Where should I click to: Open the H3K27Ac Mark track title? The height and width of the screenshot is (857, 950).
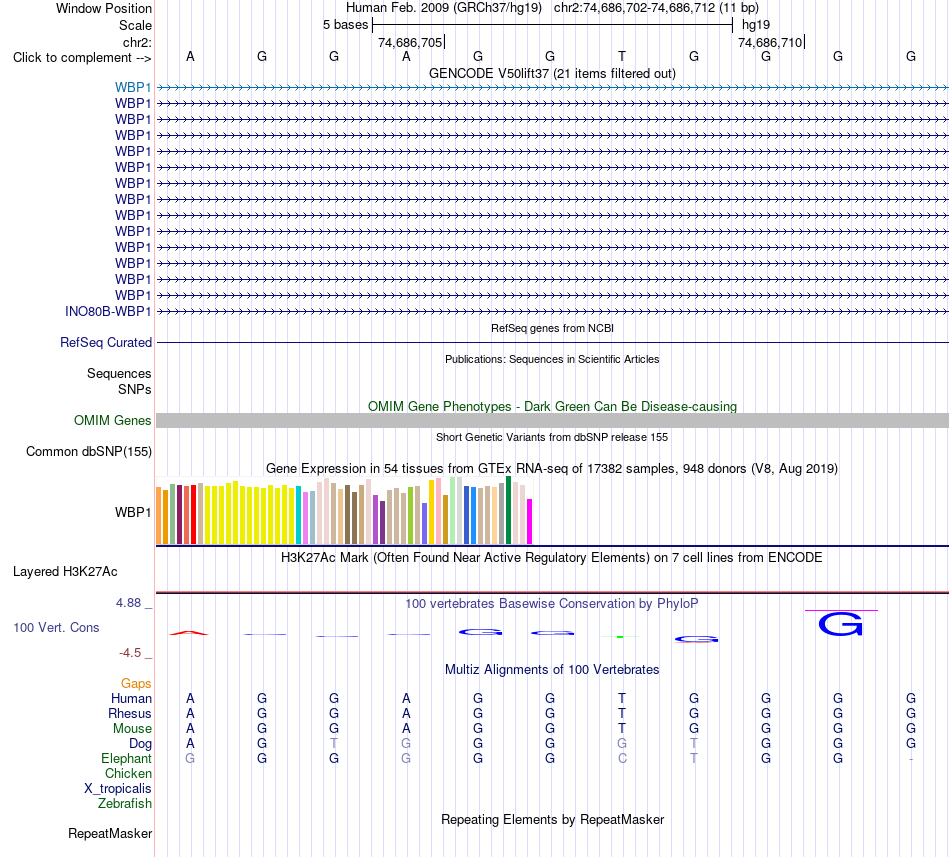click(x=552, y=558)
